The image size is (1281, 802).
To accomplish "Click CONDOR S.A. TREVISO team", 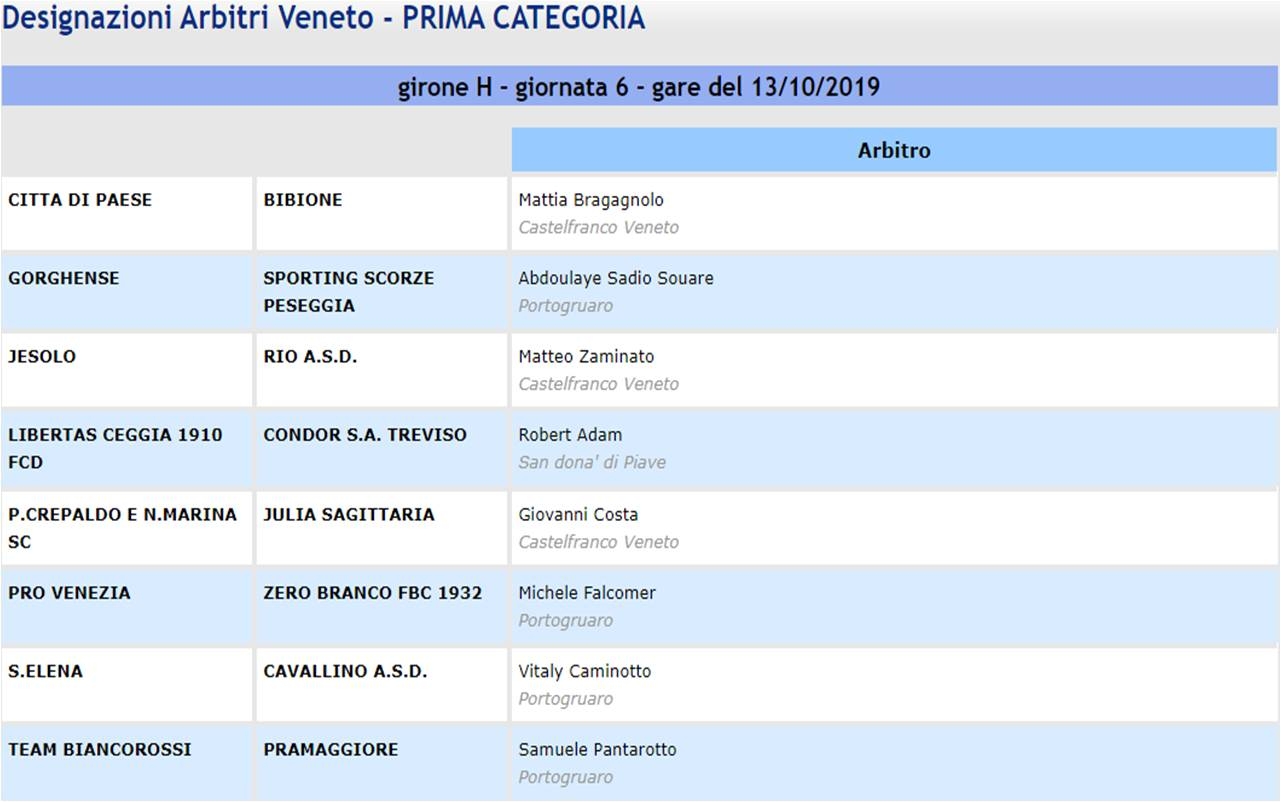I will 365,435.
